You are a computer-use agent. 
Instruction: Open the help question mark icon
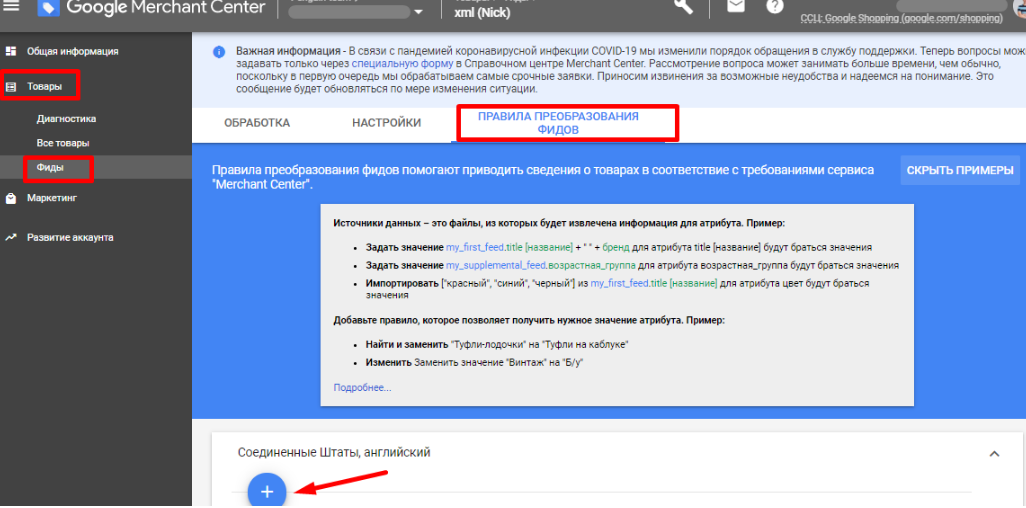tap(775, 6)
